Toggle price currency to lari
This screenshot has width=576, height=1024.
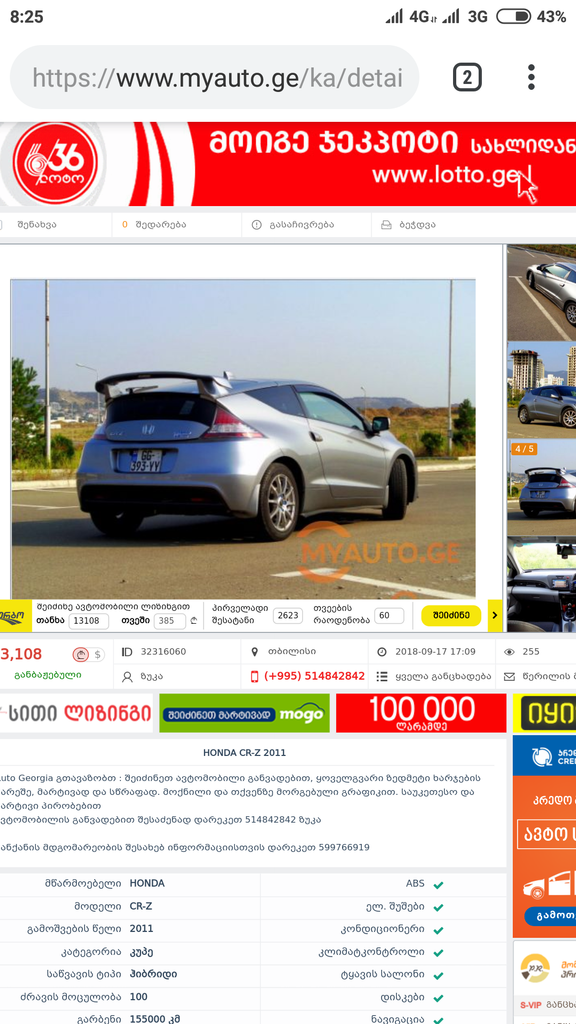pyautogui.click(x=81, y=654)
